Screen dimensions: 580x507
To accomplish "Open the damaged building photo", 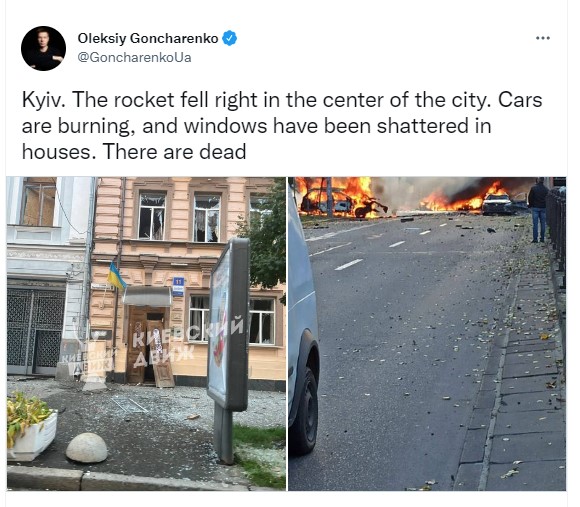I will tap(146, 334).
